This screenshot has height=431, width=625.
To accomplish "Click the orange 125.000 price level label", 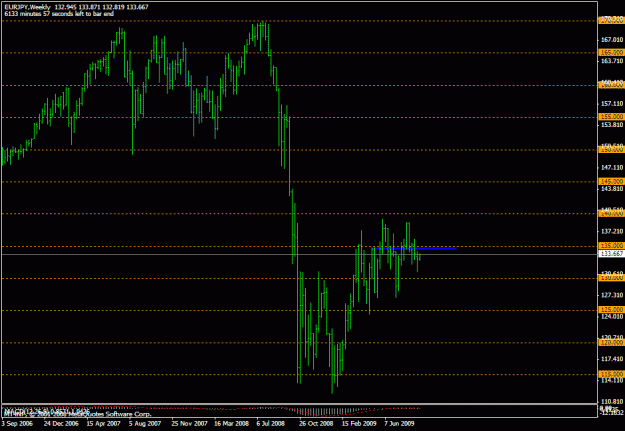I will pos(611,310).
